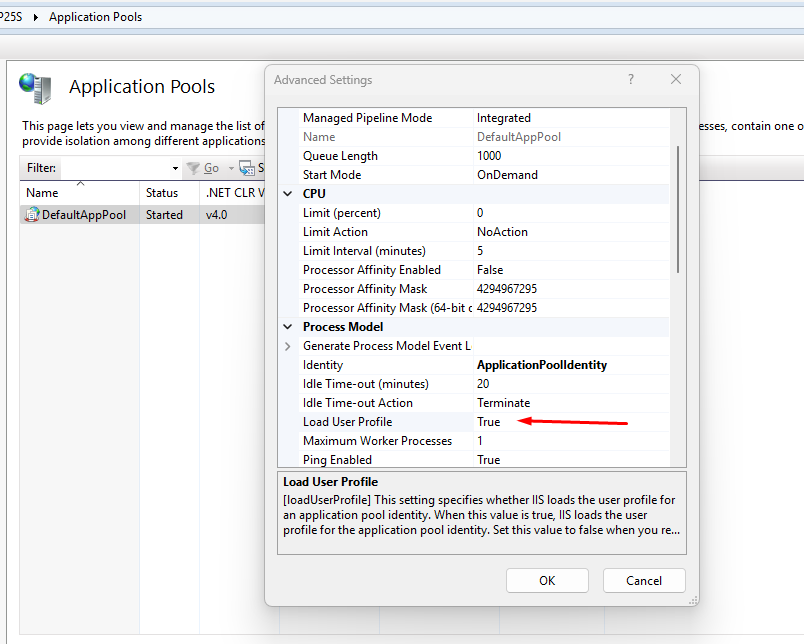Image resolution: width=804 pixels, height=644 pixels.
Task: Click the Show All icon beside Go
Action: (x=246, y=168)
